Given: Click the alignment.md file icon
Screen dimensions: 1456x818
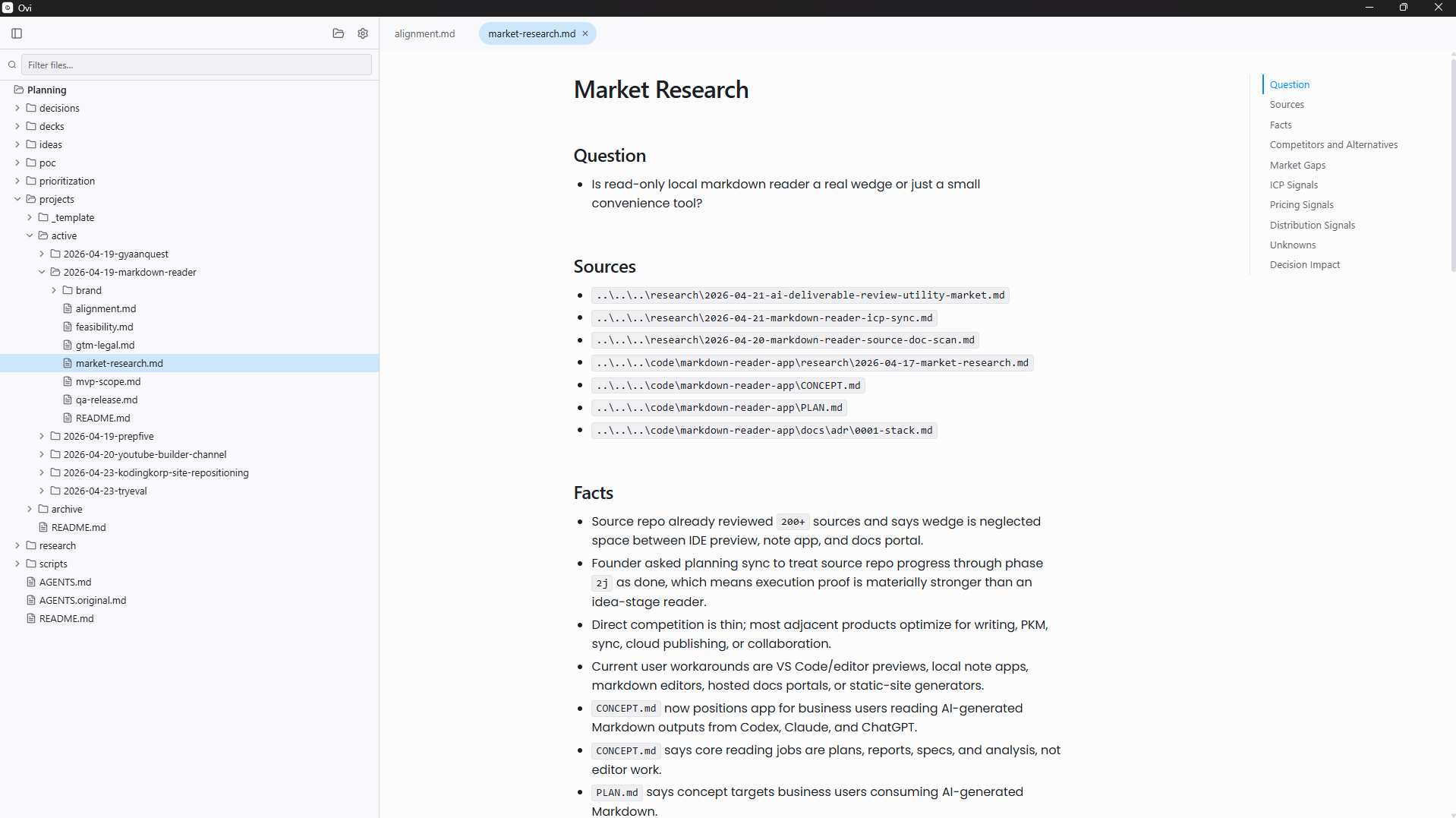Looking at the screenshot, I should pos(68,309).
